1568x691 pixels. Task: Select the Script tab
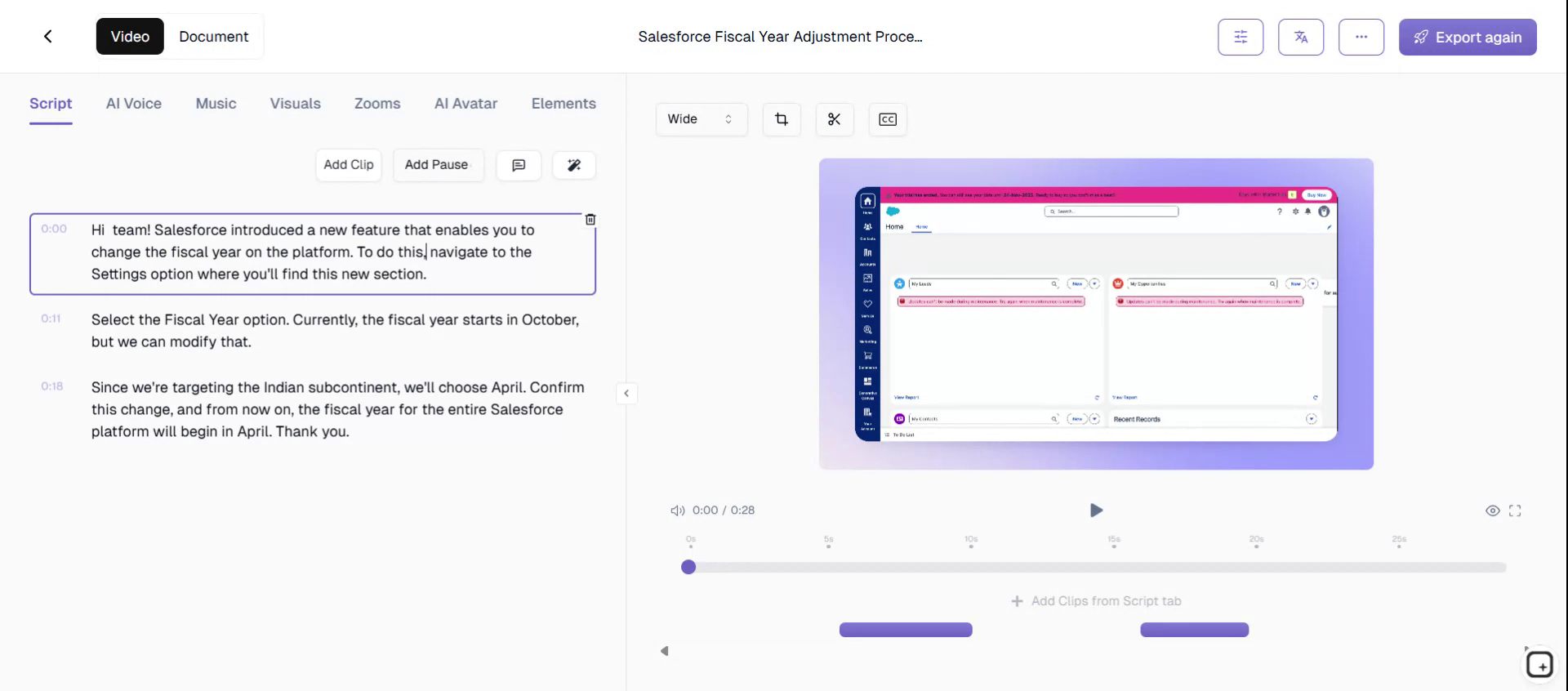pos(51,104)
